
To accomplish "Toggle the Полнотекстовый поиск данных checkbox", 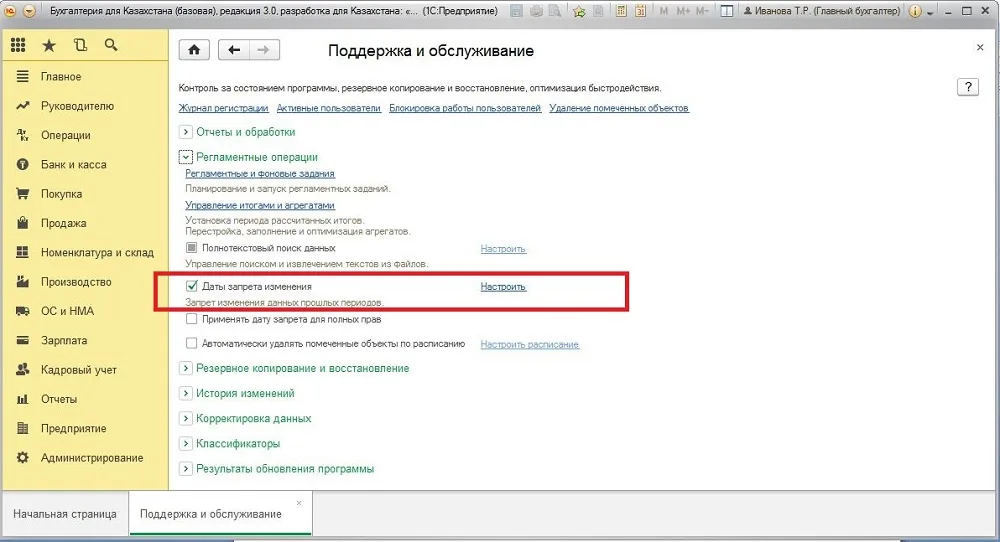I will (191, 247).
